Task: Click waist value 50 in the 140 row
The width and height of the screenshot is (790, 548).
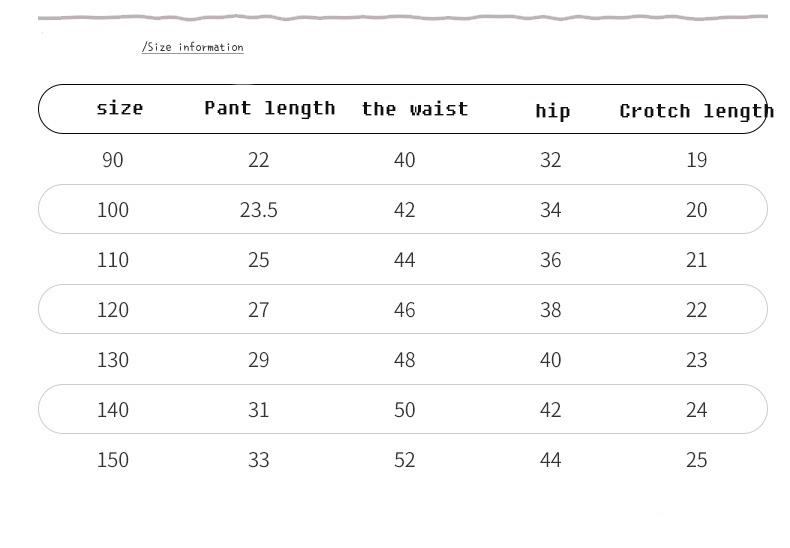Action: tap(405, 410)
